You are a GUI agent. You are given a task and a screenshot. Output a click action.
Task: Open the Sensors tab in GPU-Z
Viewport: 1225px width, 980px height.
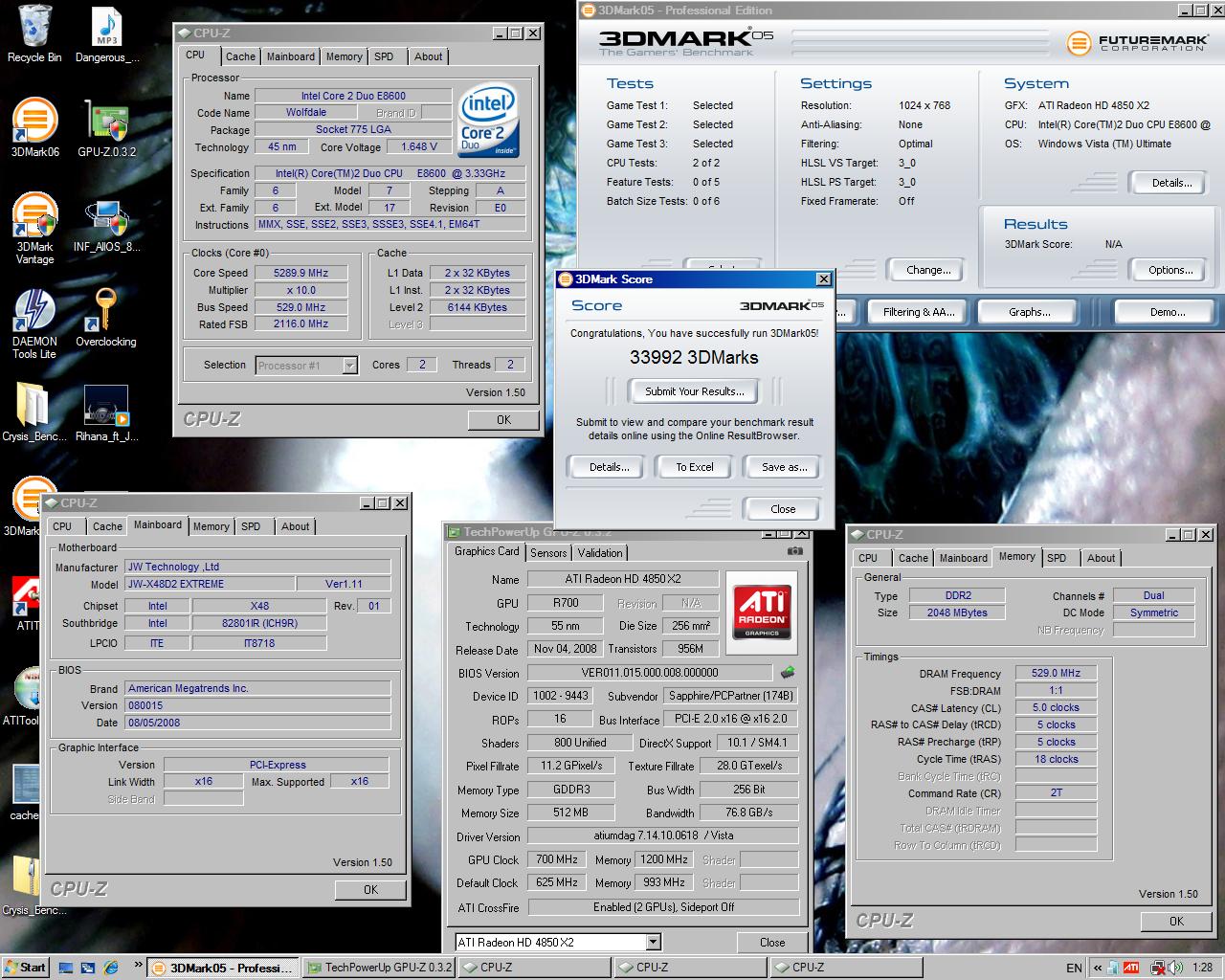point(548,552)
